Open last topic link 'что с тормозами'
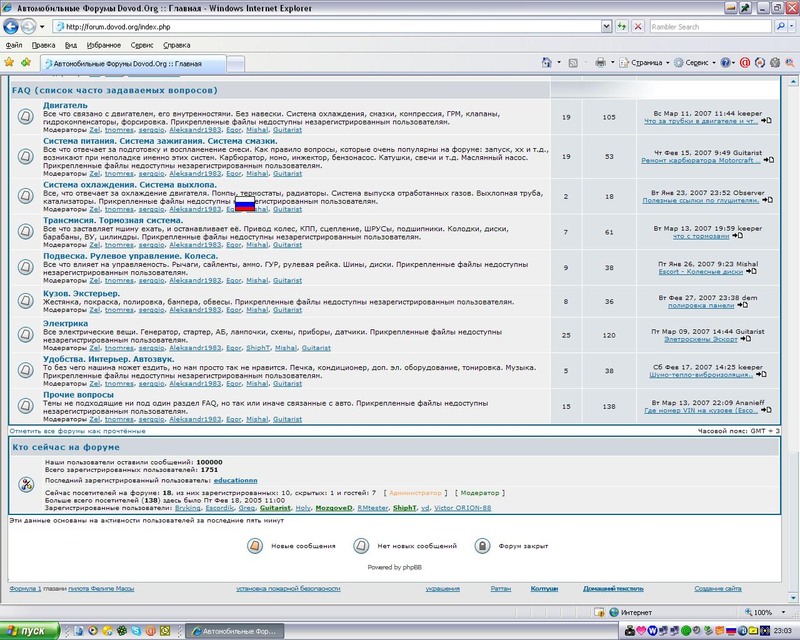 click(x=701, y=236)
